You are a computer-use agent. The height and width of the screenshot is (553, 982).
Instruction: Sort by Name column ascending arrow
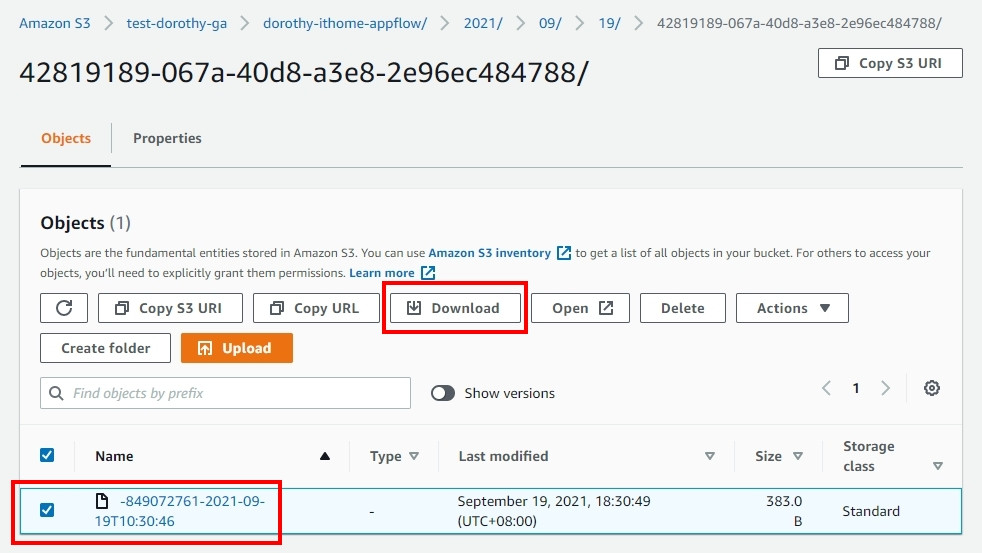(x=324, y=456)
